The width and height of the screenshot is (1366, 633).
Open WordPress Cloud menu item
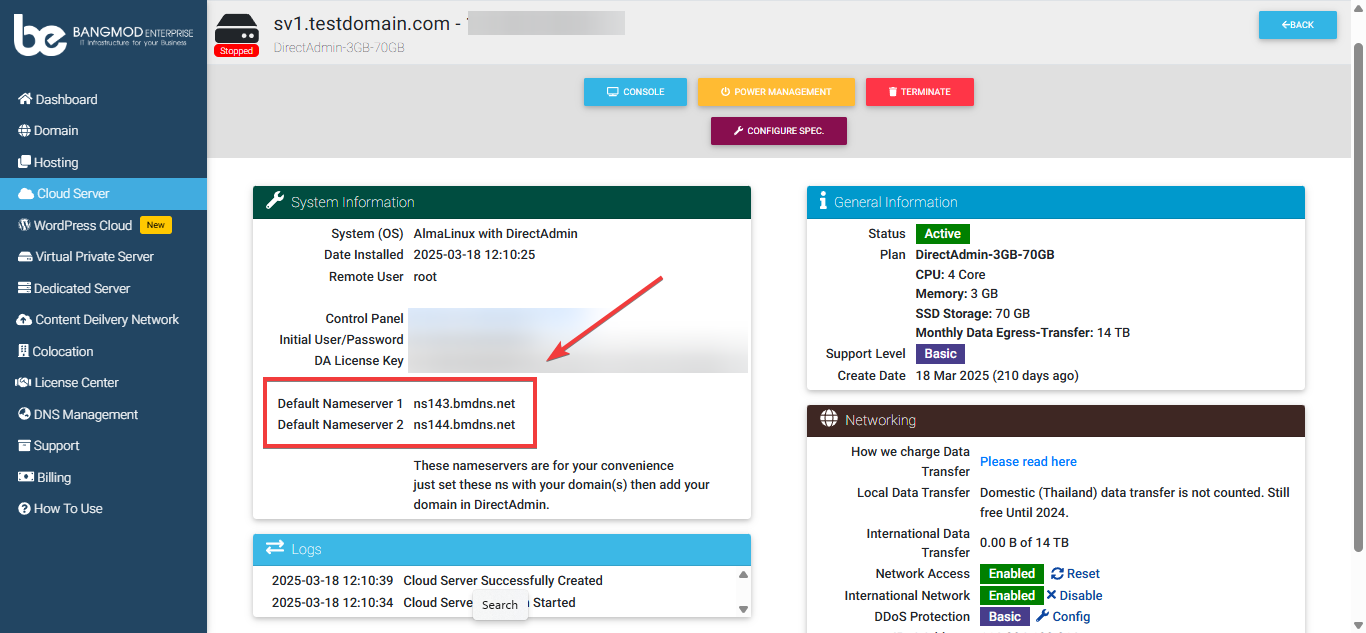(x=82, y=225)
